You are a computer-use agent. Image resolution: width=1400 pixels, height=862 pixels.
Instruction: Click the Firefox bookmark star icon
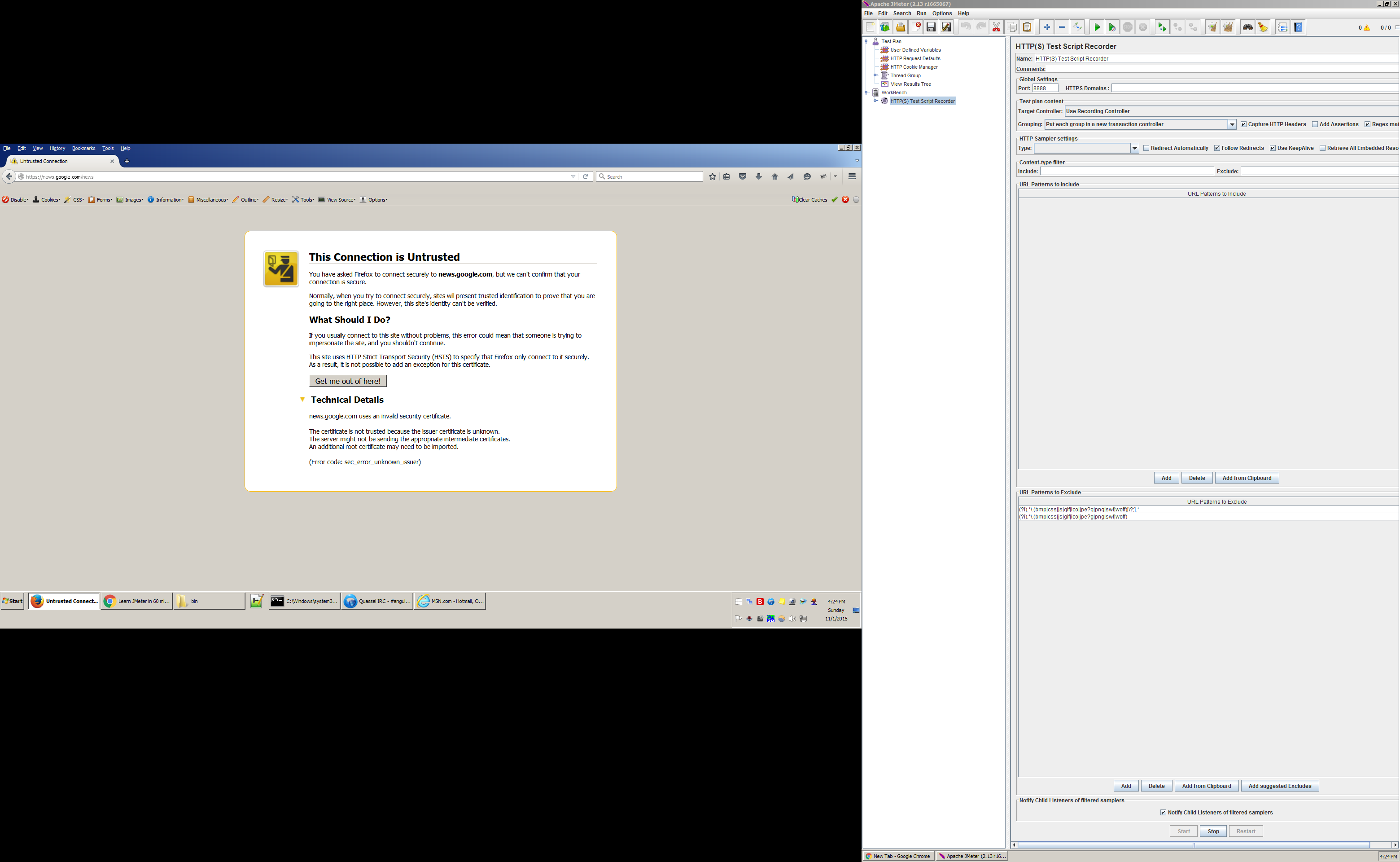pyautogui.click(x=712, y=177)
